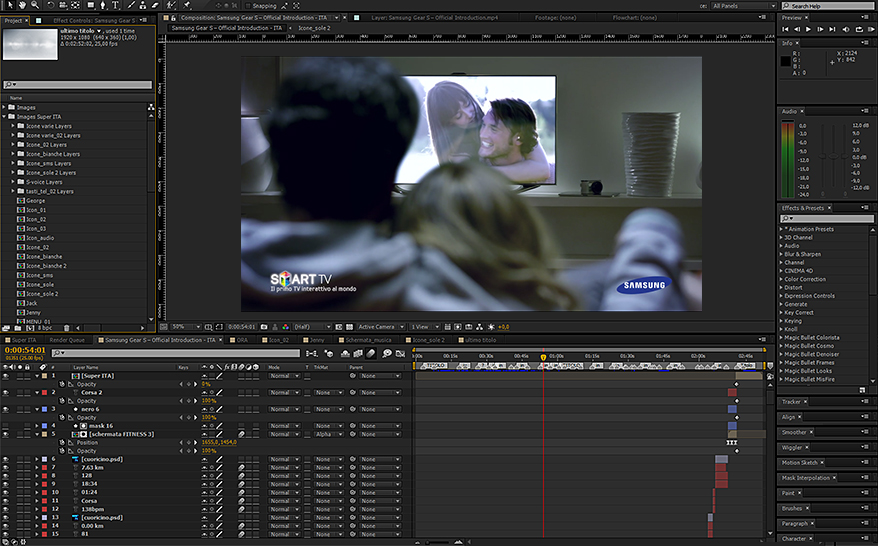Toggle stopwatch for Position property
The height and width of the screenshot is (546, 878).
point(62,442)
